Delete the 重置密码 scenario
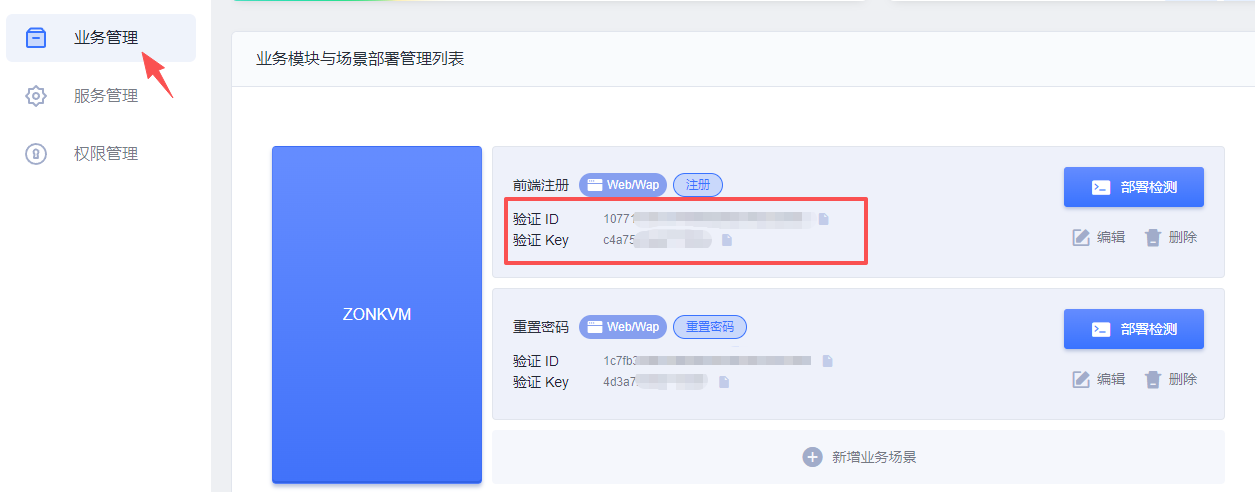 click(x=1171, y=379)
